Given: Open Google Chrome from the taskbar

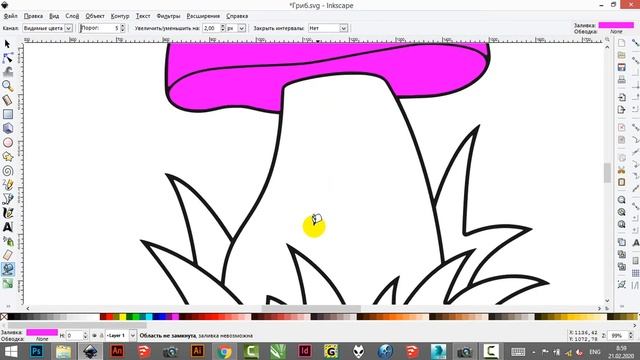Looking at the screenshot, I should (224, 351).
